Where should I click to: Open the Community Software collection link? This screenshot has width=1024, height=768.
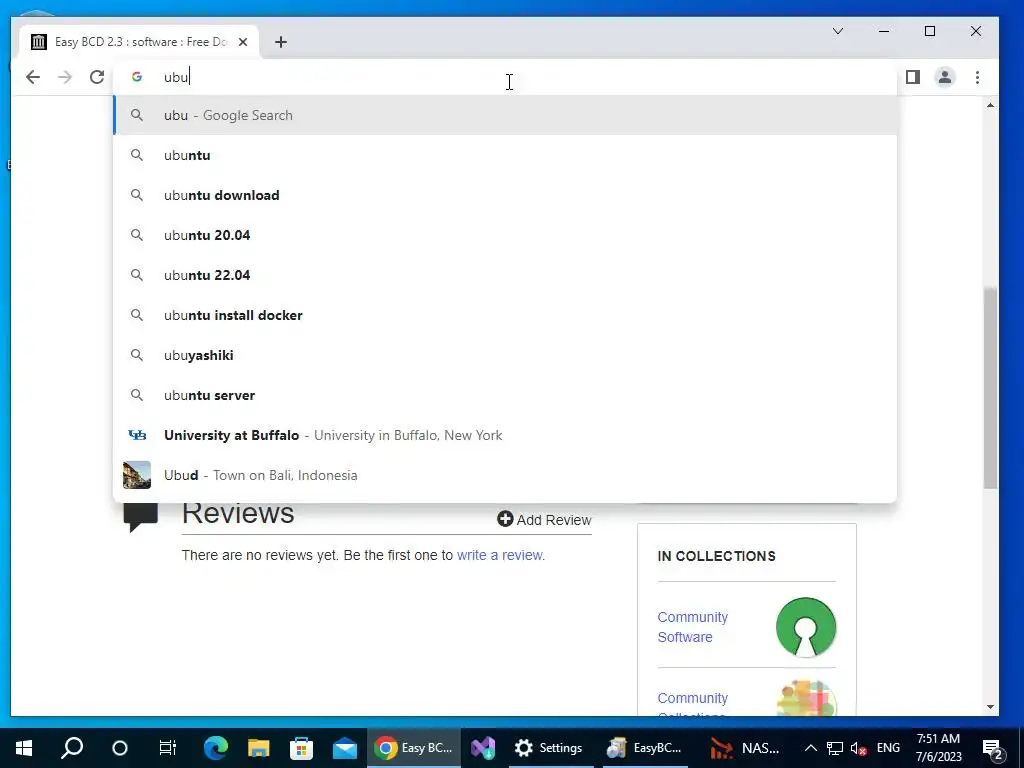pyautogui.click(x=692, y=627)
